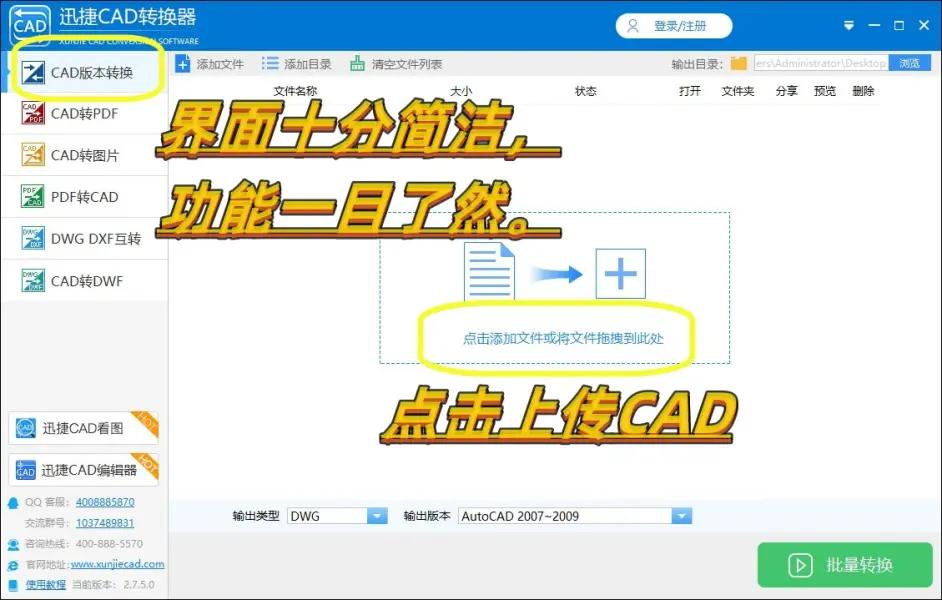Screen dimensions: 942x600
Task: Click the 文件名称 column header
Action: (295, 91)
